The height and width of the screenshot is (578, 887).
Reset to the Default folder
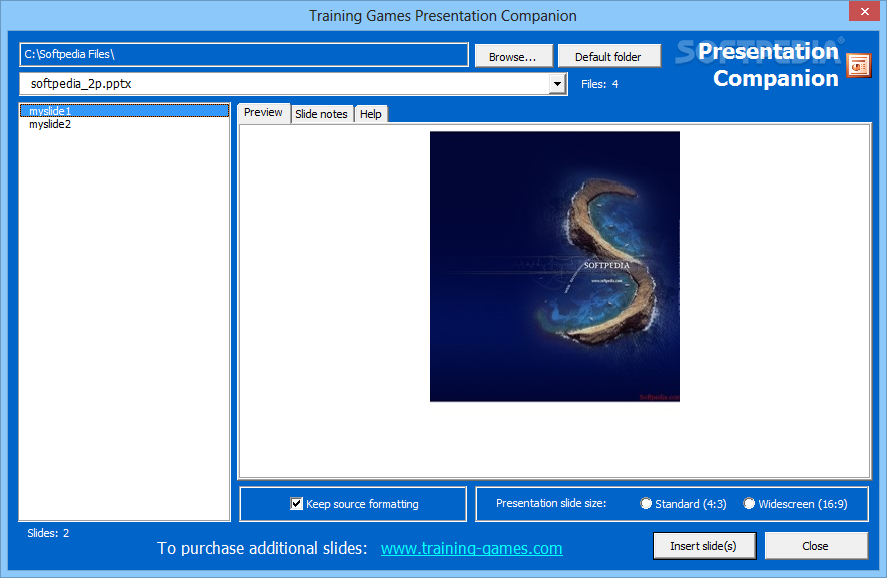609,57
